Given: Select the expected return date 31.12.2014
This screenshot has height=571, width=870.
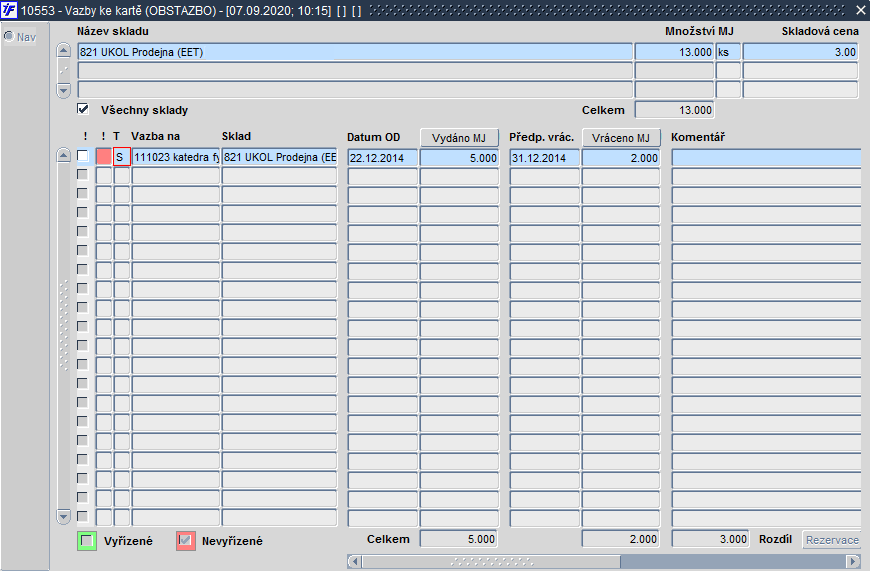Looking at the screenshot, I should tap(544, 158).
